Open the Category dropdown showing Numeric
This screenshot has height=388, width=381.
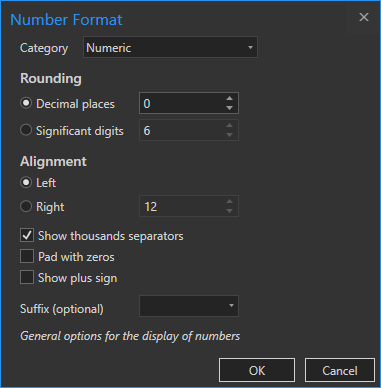pos(170,47)
